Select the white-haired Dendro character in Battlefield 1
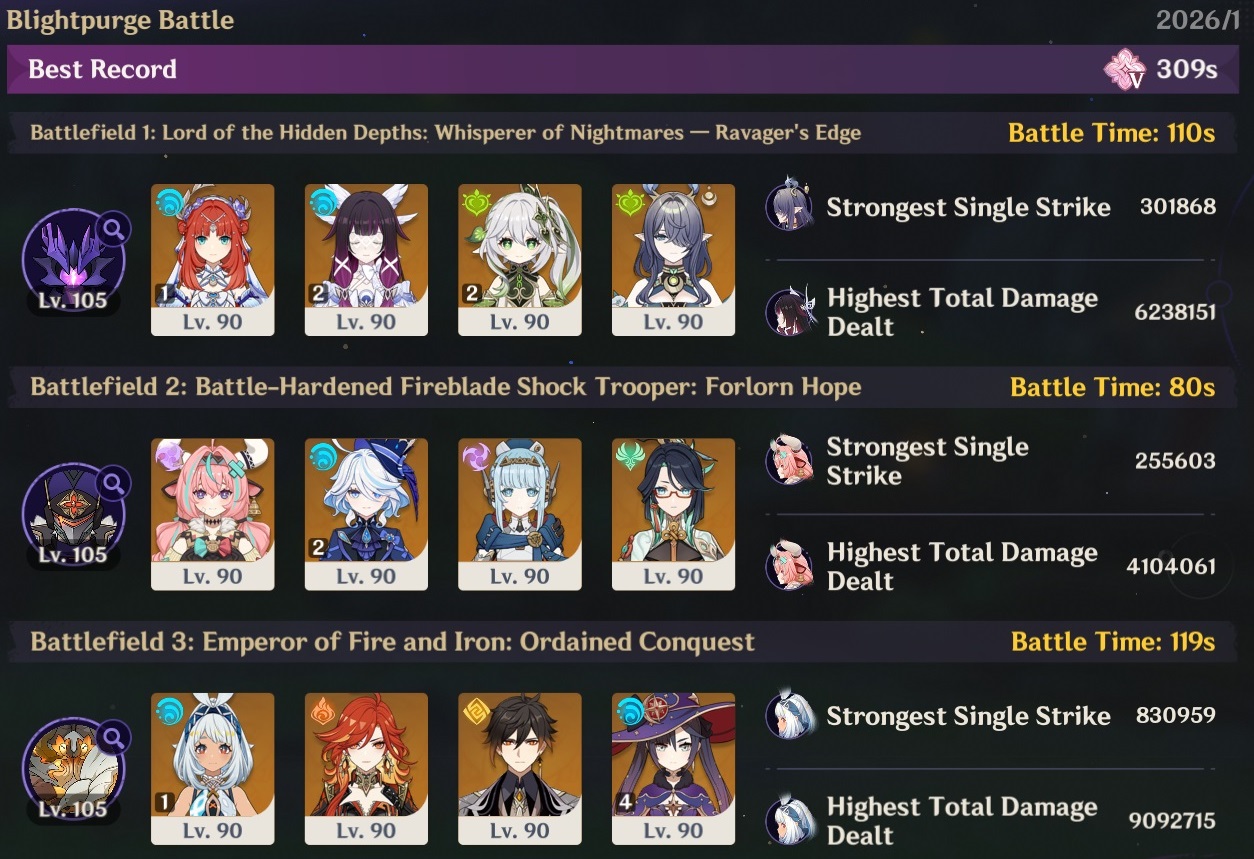 pyautogui.click(x=519, y=259)
